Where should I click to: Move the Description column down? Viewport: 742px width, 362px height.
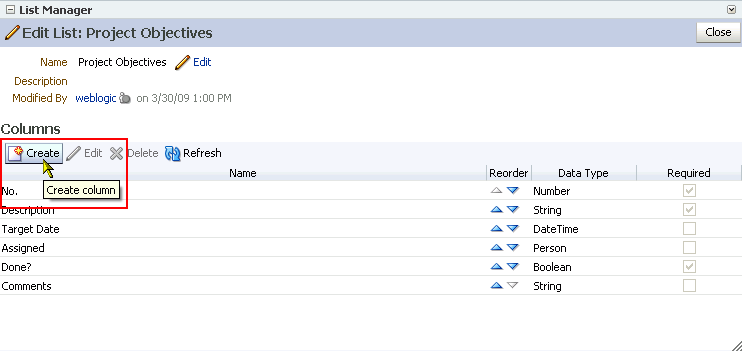click(512, 210)
